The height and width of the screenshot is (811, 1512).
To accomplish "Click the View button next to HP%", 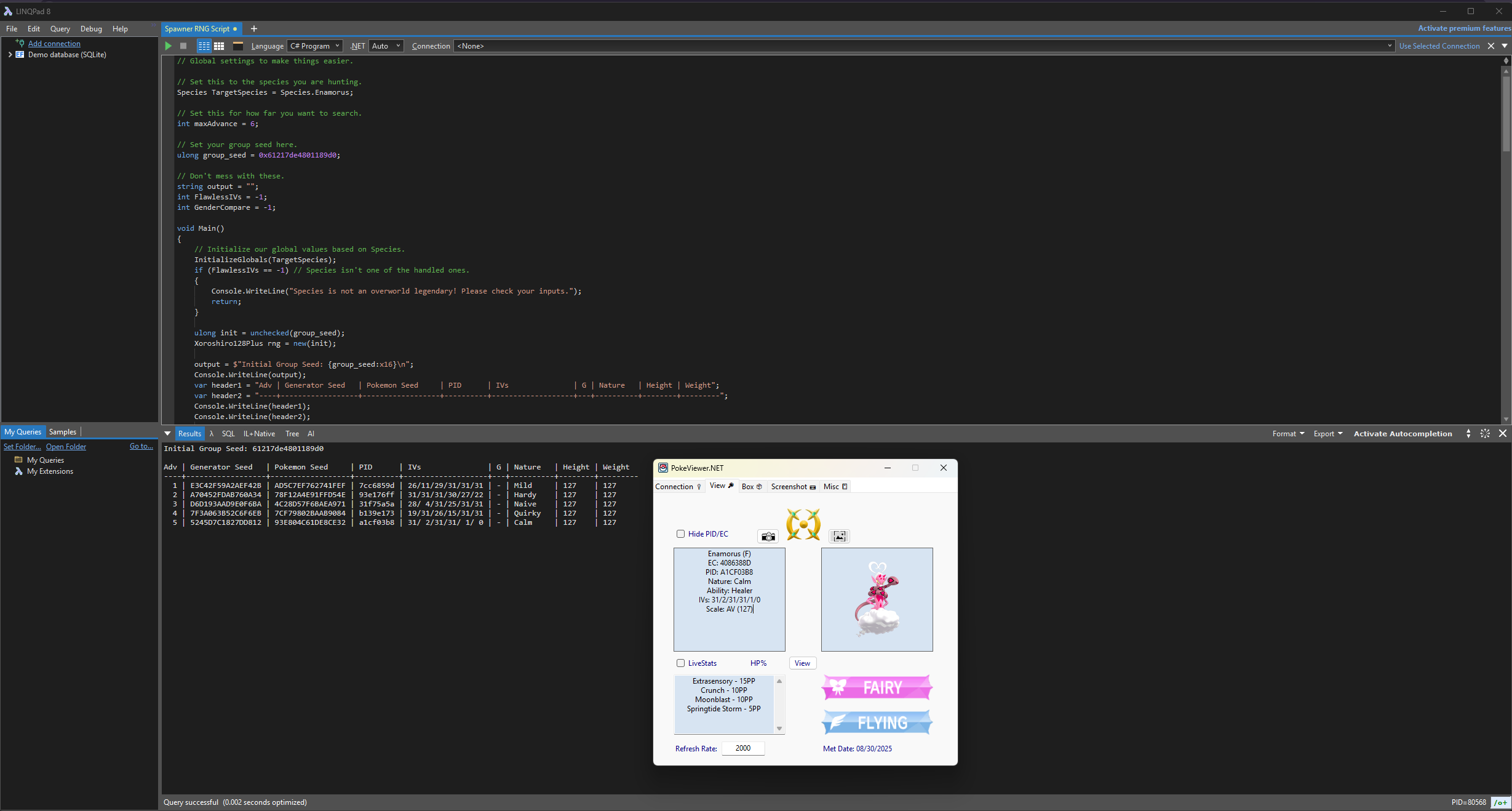I will 802,663.
